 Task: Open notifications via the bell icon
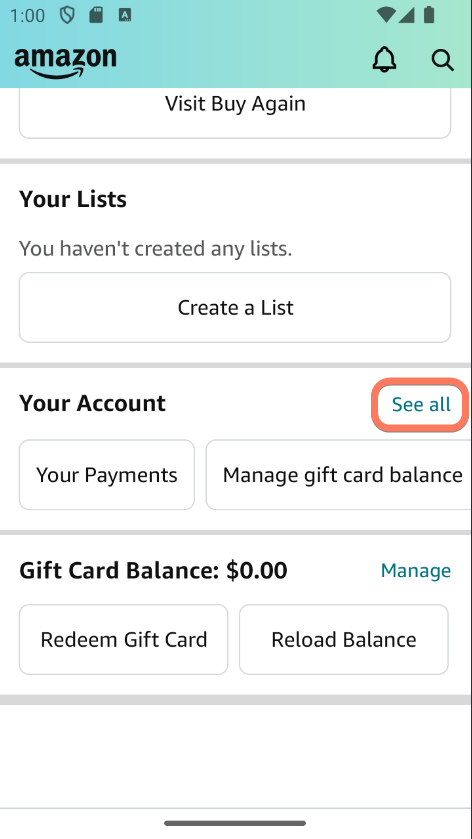tap(384, 59)
